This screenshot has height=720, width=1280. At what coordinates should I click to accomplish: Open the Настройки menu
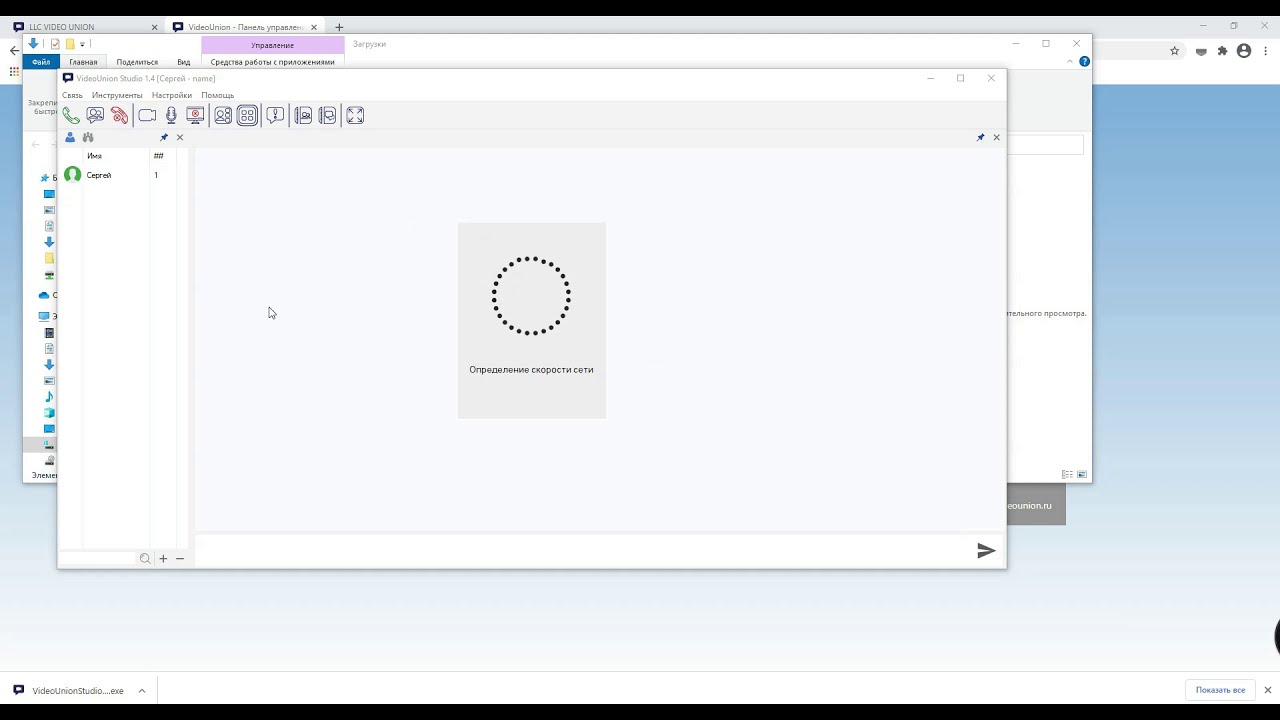(x=171, y=95)
